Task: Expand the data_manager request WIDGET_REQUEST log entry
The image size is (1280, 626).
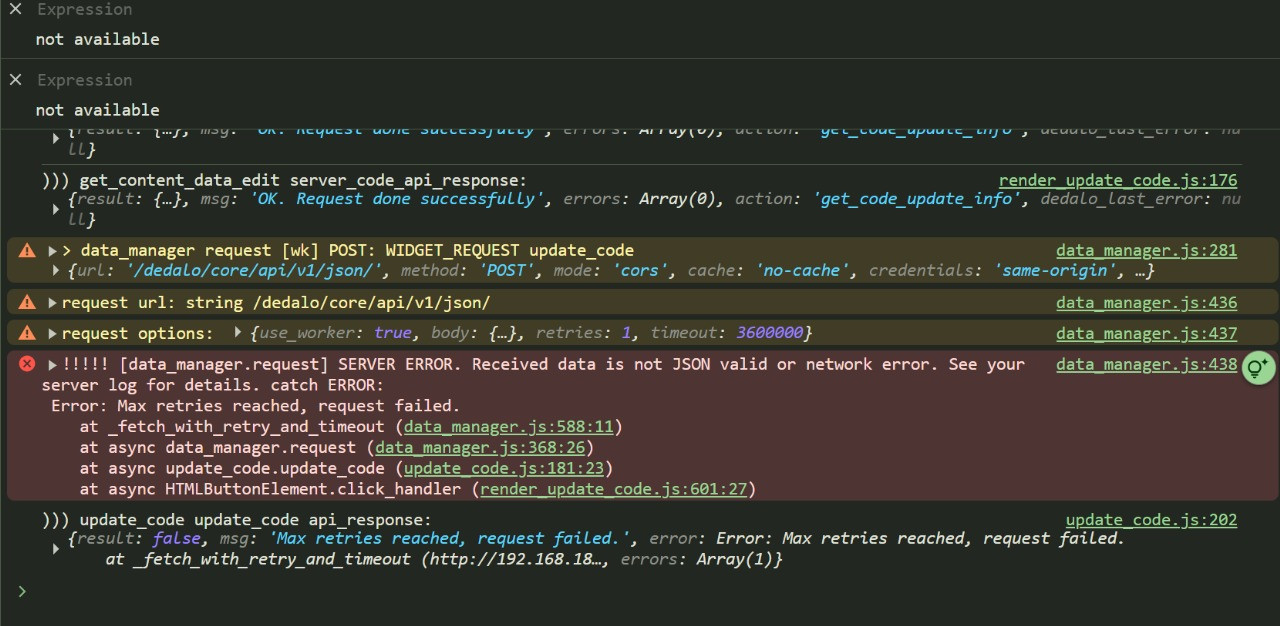Action: click(52, 251)
